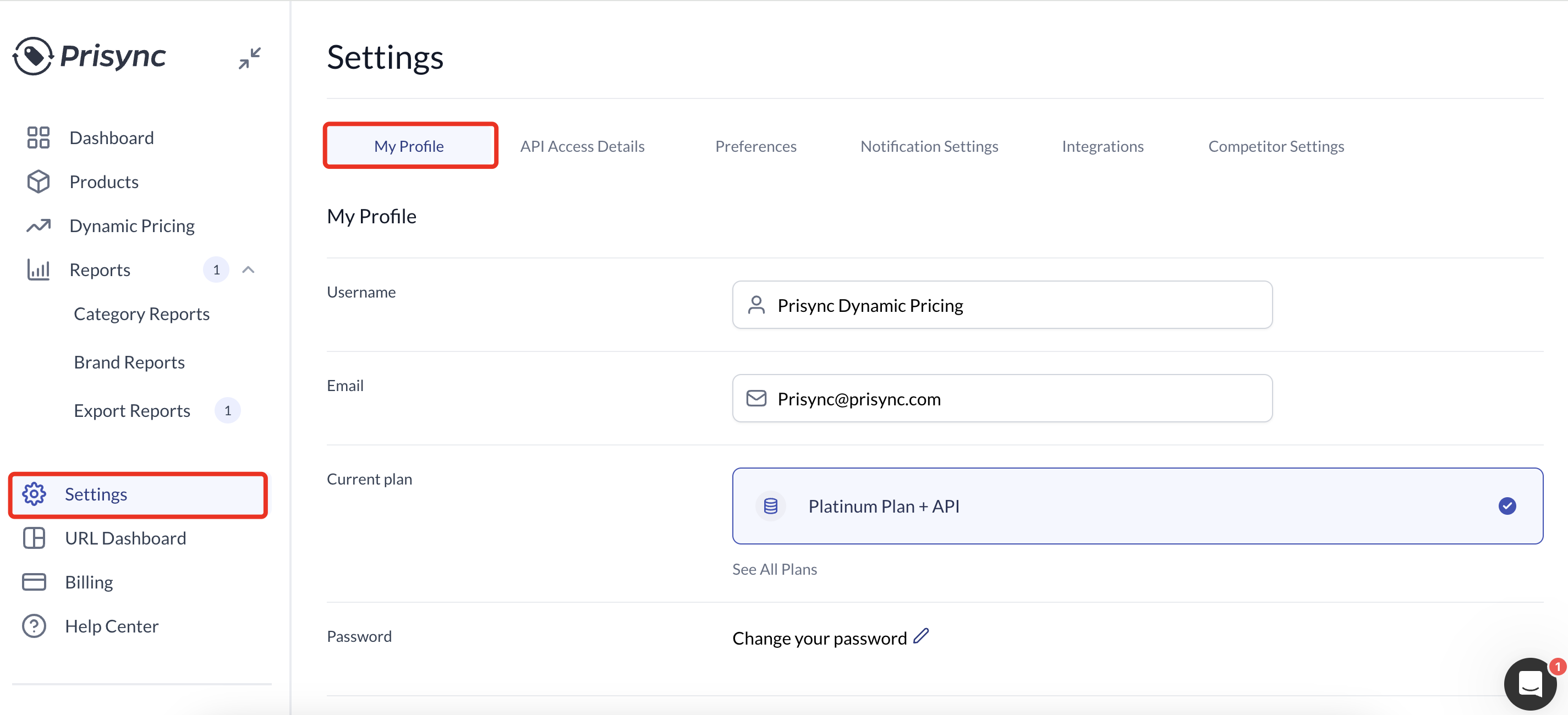1568x715 pixels.
Task: Click the Help Center question icon
Action: point(34,626)
